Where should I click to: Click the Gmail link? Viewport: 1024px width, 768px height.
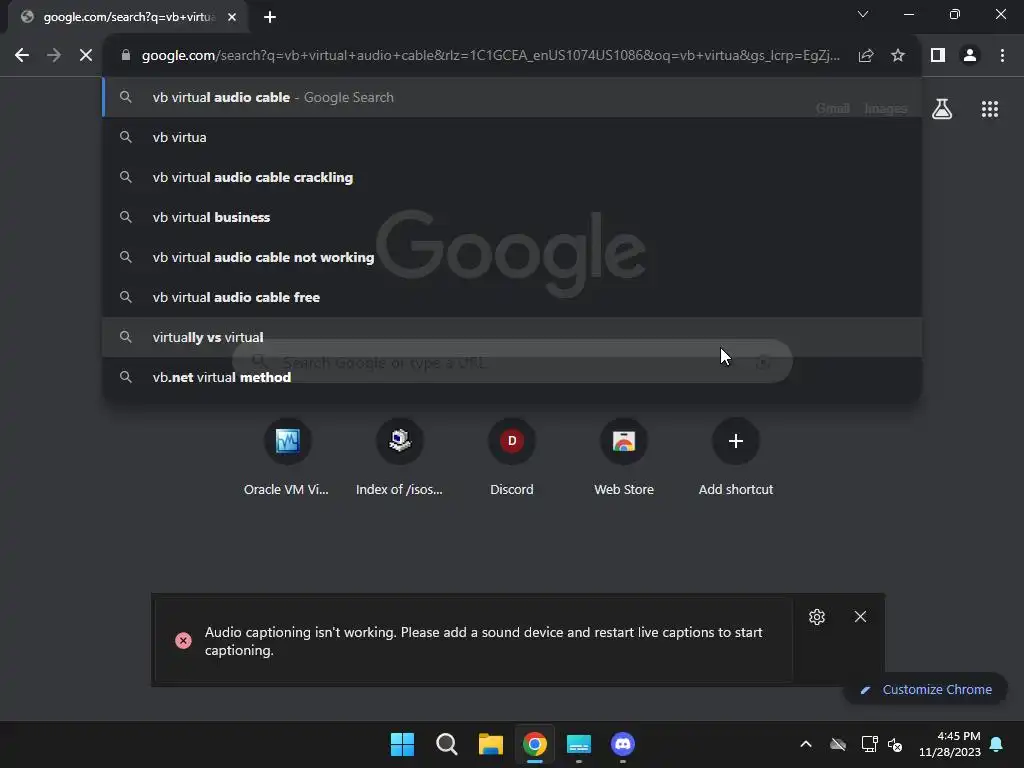[x=833, y=108]
